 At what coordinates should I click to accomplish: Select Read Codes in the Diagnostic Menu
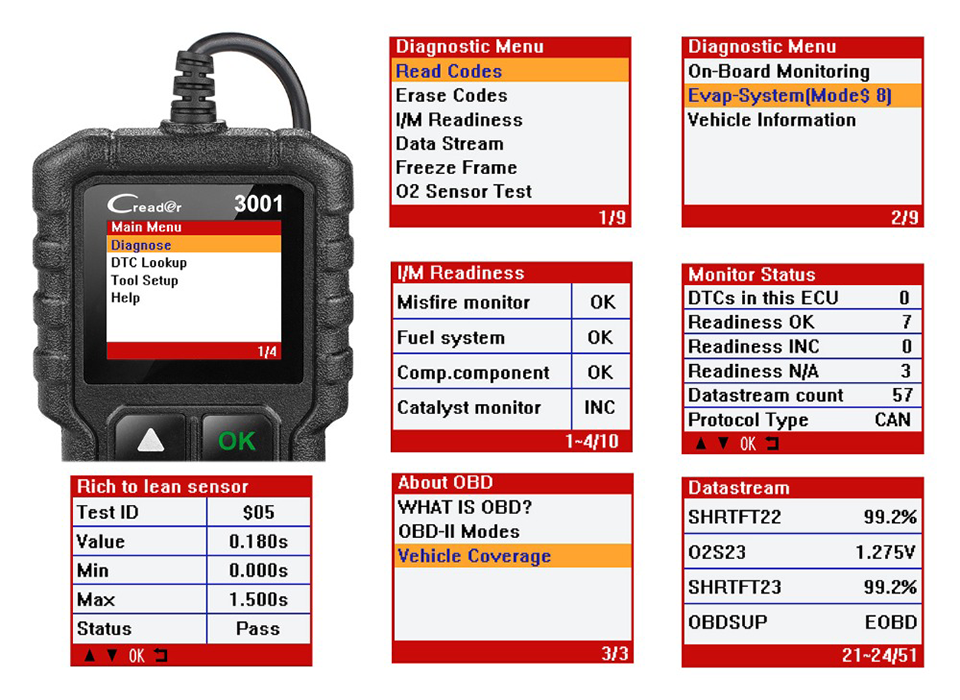click(x=449, y=71)
